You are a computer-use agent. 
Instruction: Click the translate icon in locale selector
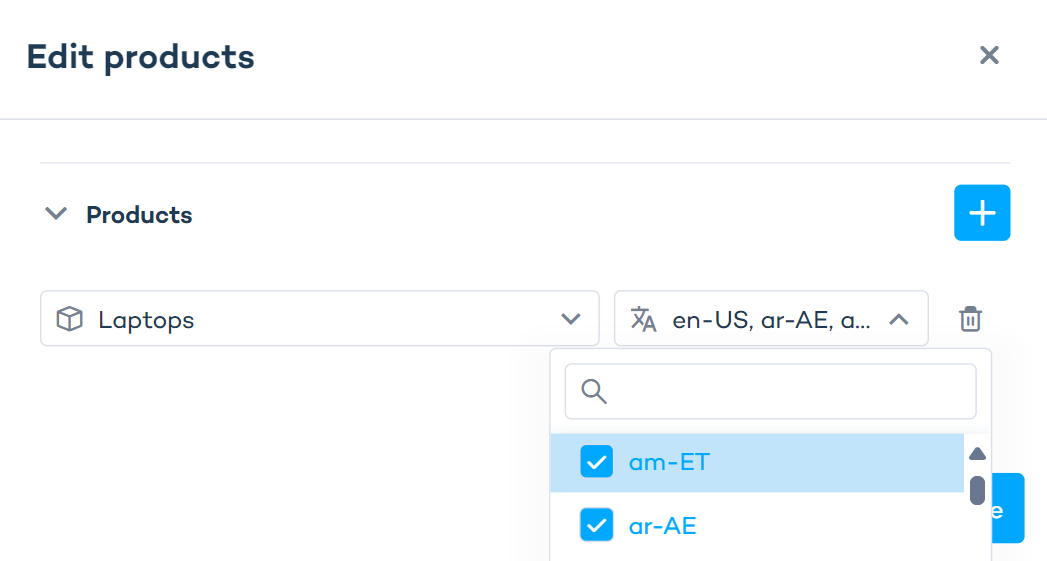click(644, 319)
